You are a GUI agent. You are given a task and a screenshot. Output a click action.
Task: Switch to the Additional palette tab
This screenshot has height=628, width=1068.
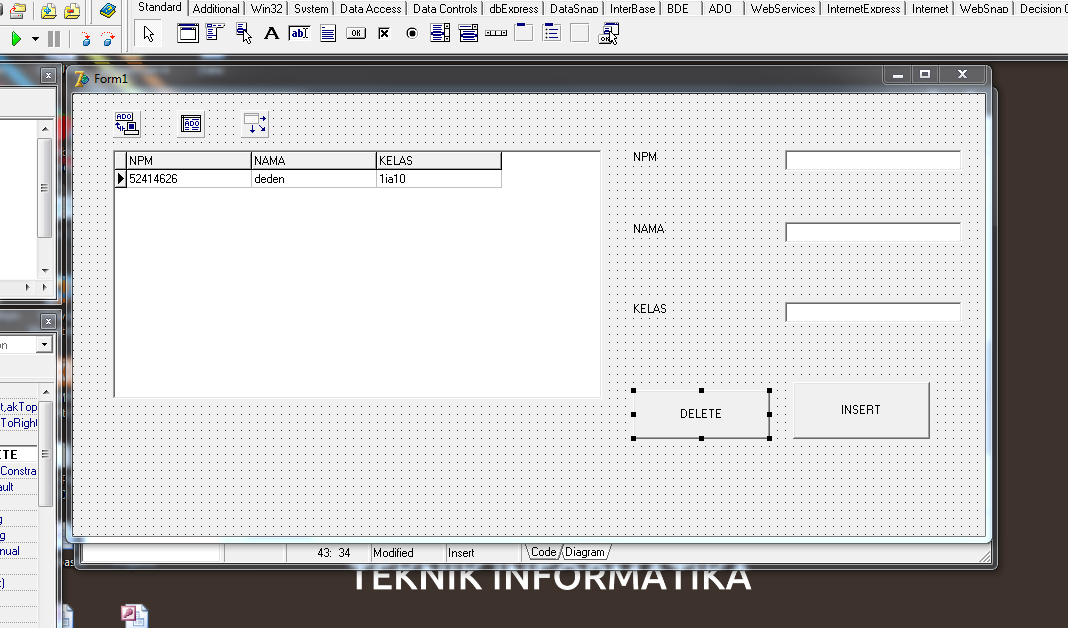coord(216,8)
